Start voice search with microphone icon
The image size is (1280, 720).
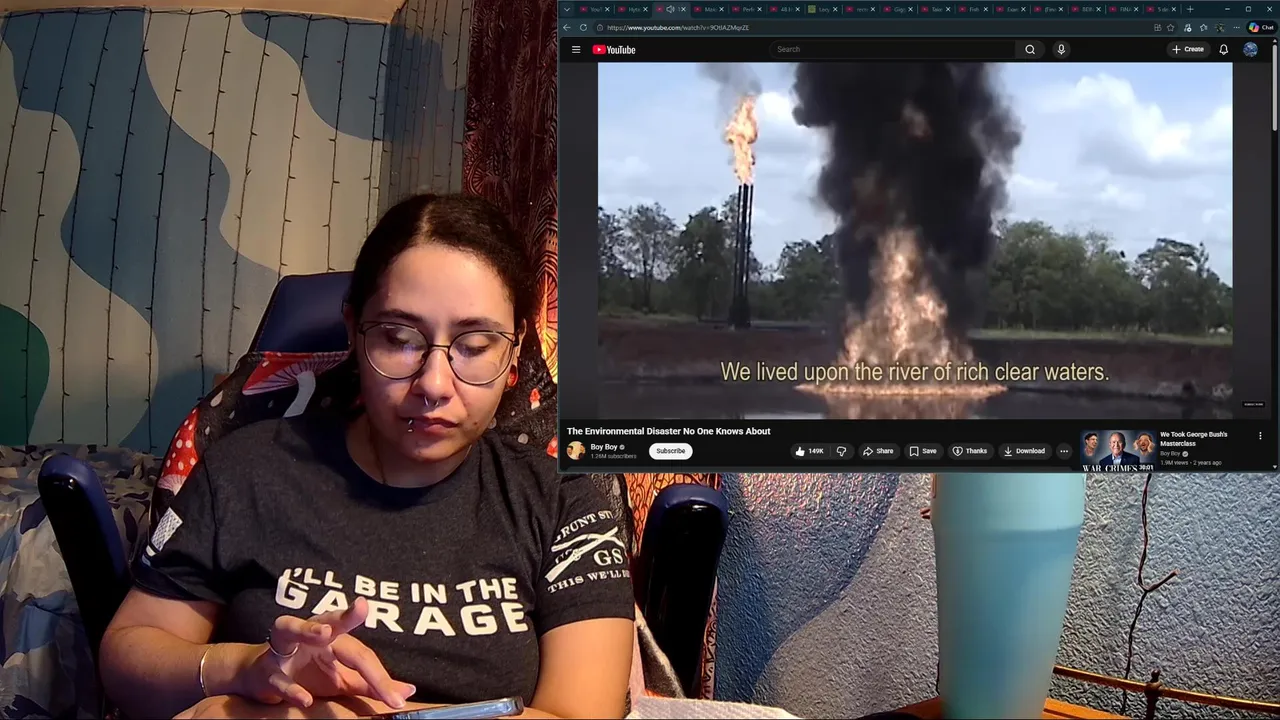(x=1061, y=49)
